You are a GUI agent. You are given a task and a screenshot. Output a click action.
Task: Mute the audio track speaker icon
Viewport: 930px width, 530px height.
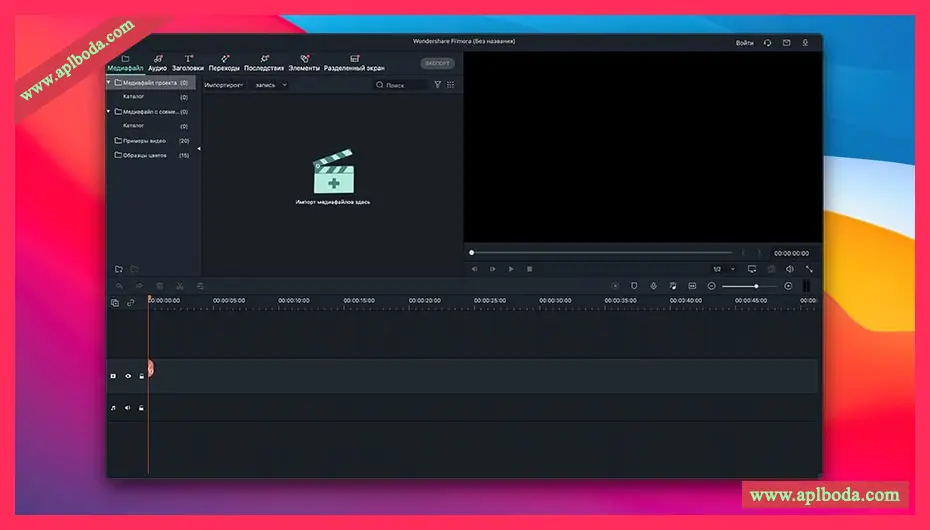(128, 408)
